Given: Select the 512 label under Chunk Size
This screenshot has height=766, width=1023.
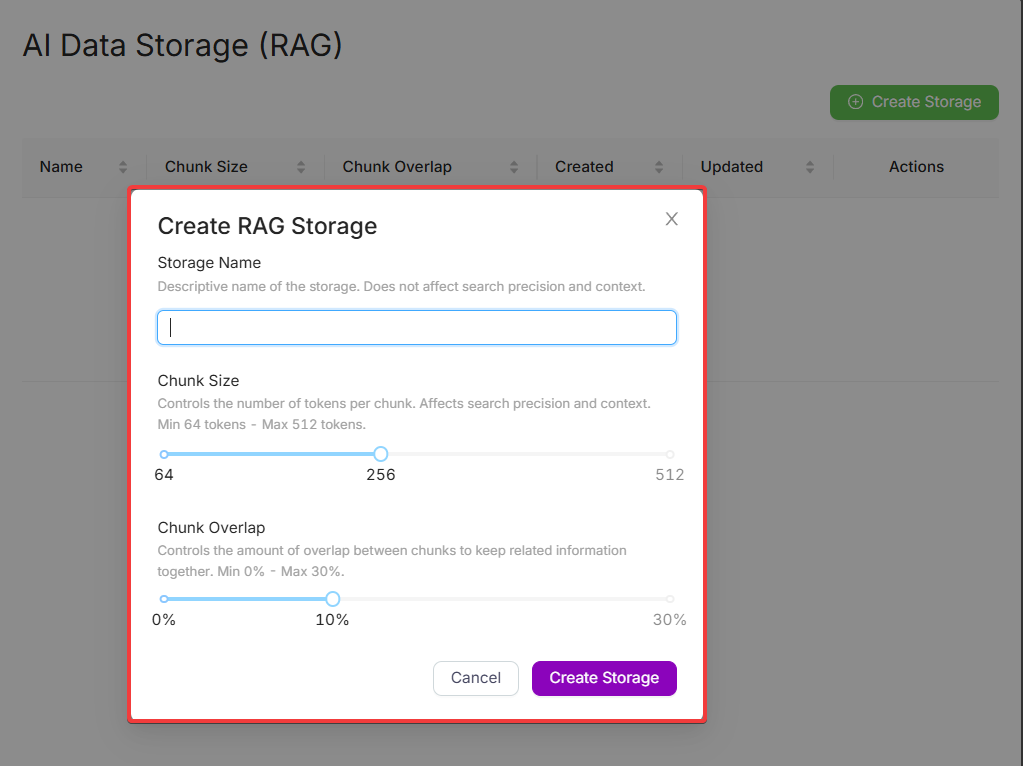Looking at the screenshot, I should 669,475.
